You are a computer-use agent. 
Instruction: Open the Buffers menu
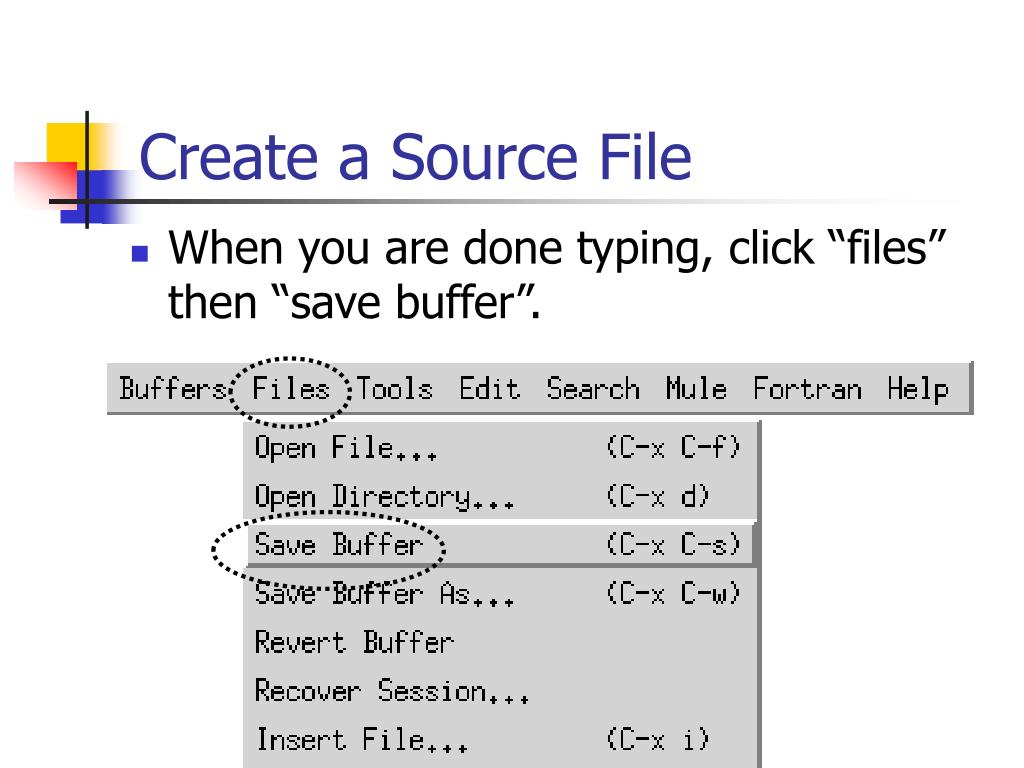(x=173, y=388)
